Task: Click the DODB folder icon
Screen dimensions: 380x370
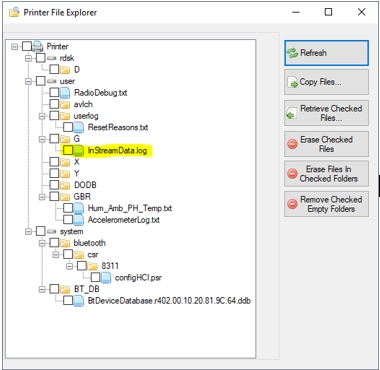Action: pos(65,185)
